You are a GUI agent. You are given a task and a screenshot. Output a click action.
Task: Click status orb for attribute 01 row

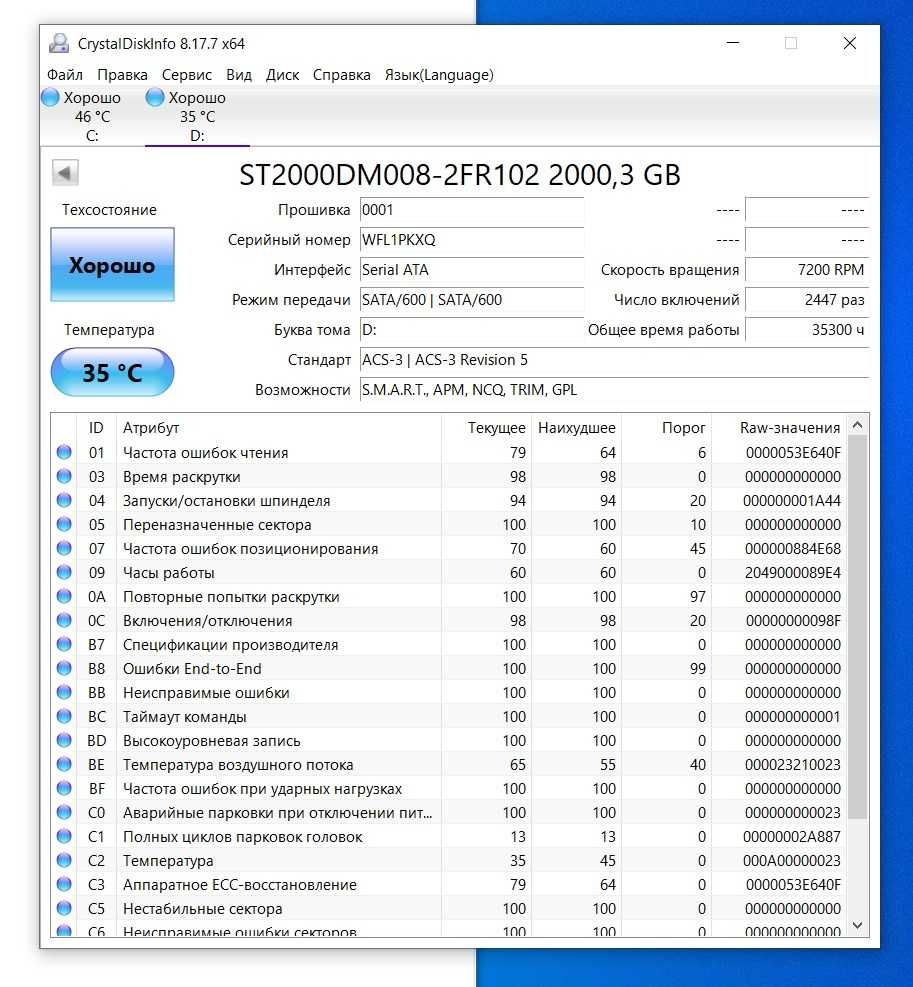(64, 452)
